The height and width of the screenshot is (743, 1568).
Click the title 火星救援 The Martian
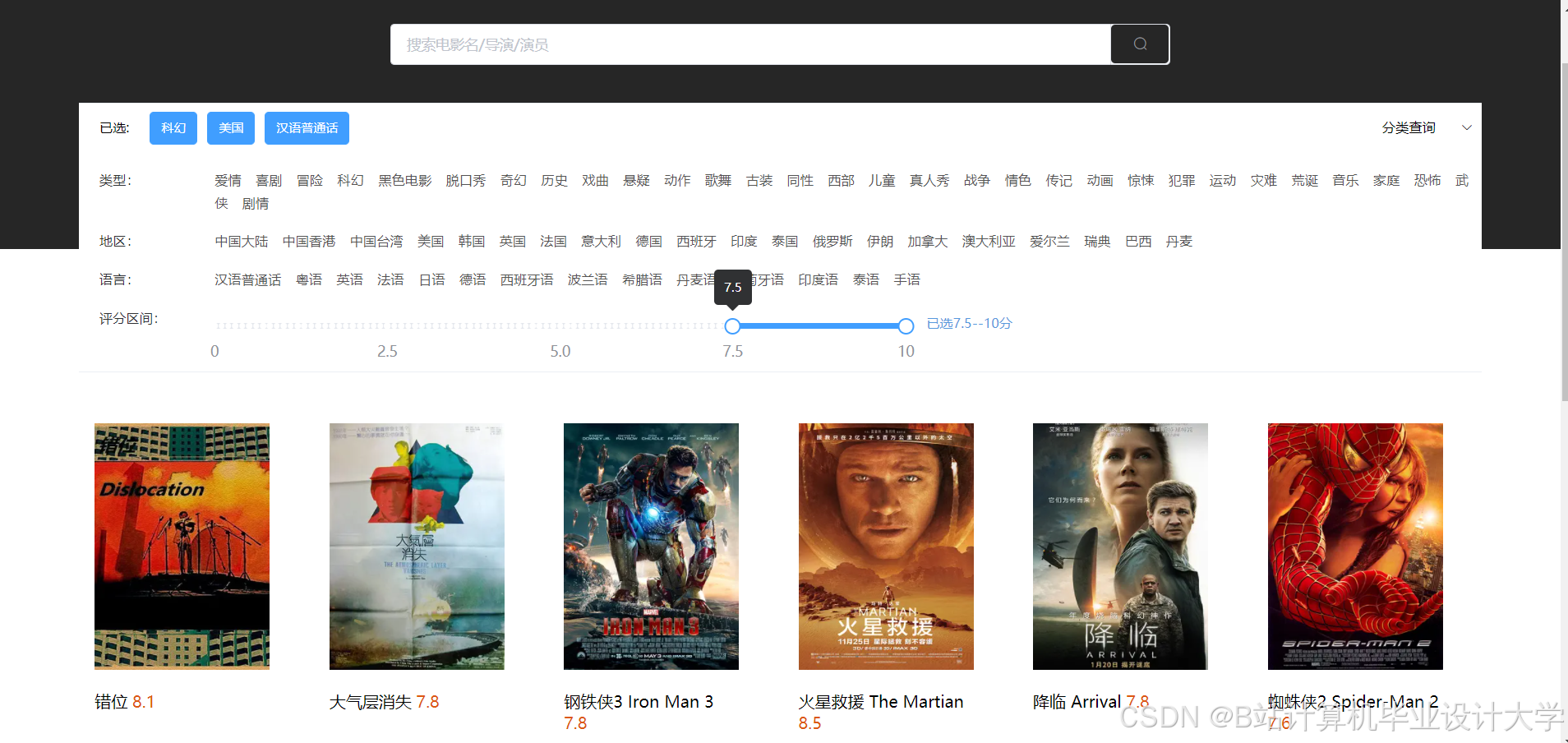point(881,702)
